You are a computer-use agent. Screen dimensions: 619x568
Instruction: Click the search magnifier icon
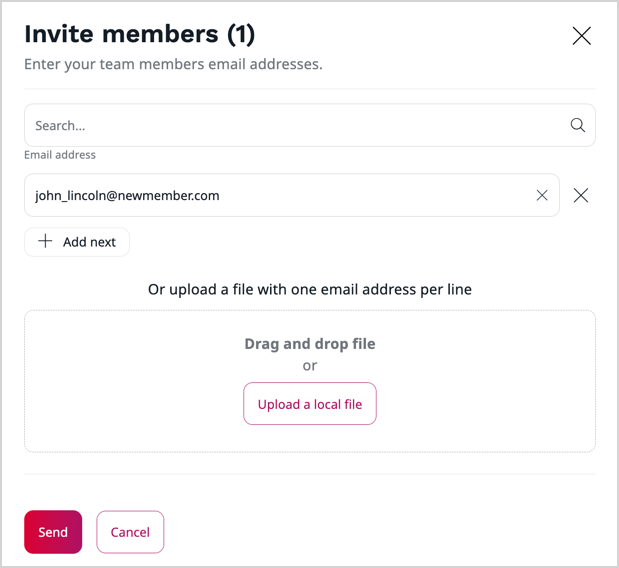(x=577, y=126)
